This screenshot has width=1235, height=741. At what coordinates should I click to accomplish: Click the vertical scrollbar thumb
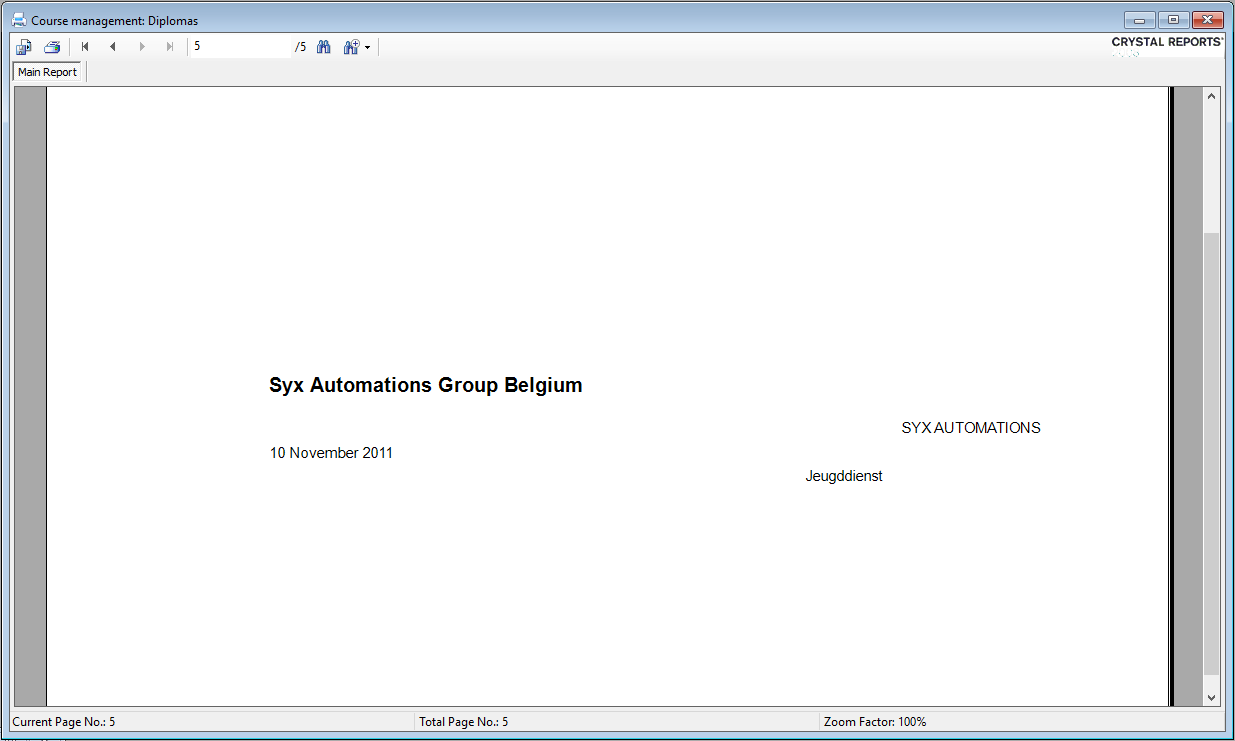(x=1211, y=450)
